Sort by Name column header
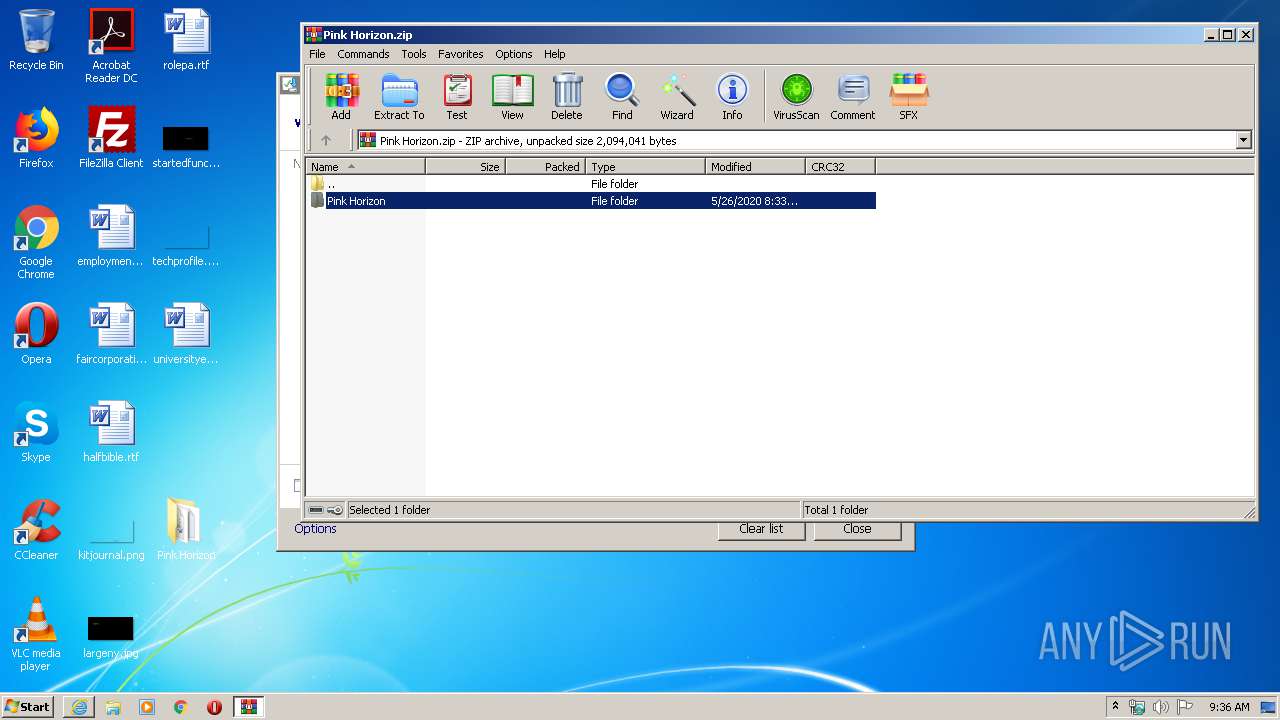The height and width of the screenshot is (720, 1280). 366,167
